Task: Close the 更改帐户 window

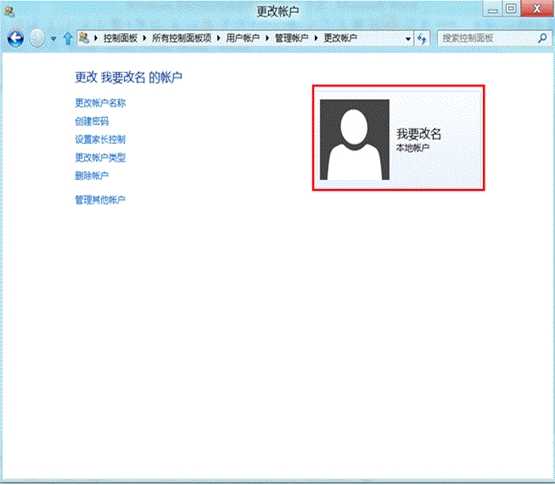Action: pyautogui.click(x=537, y=8)
